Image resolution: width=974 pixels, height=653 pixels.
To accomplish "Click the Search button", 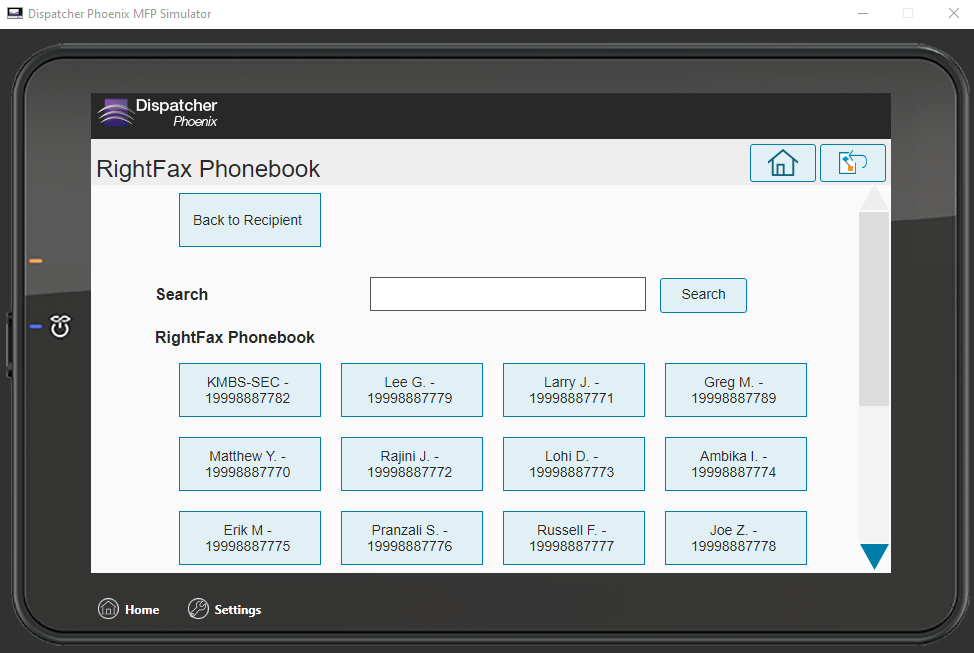I will pos(703,295).
